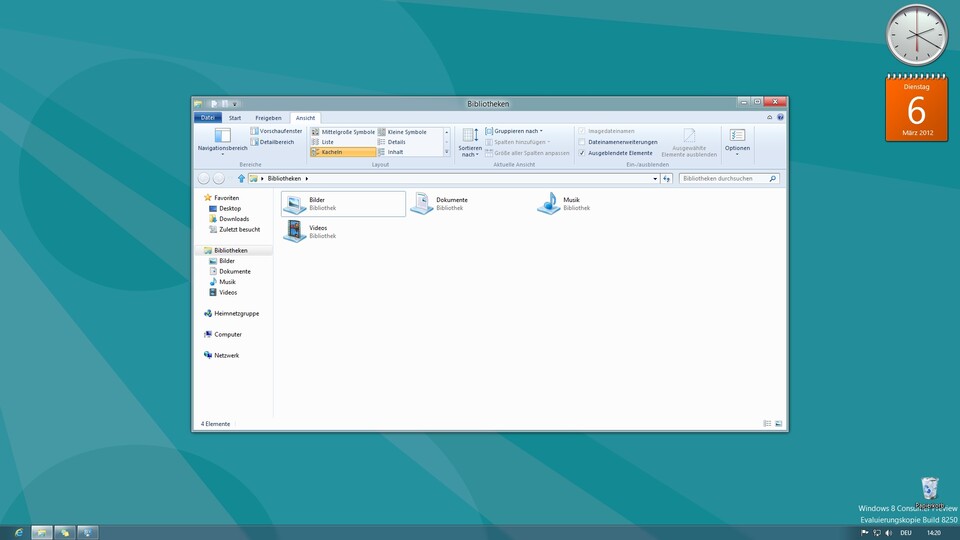
Task: Open the Videos library tile
Action: pos(295,231)
